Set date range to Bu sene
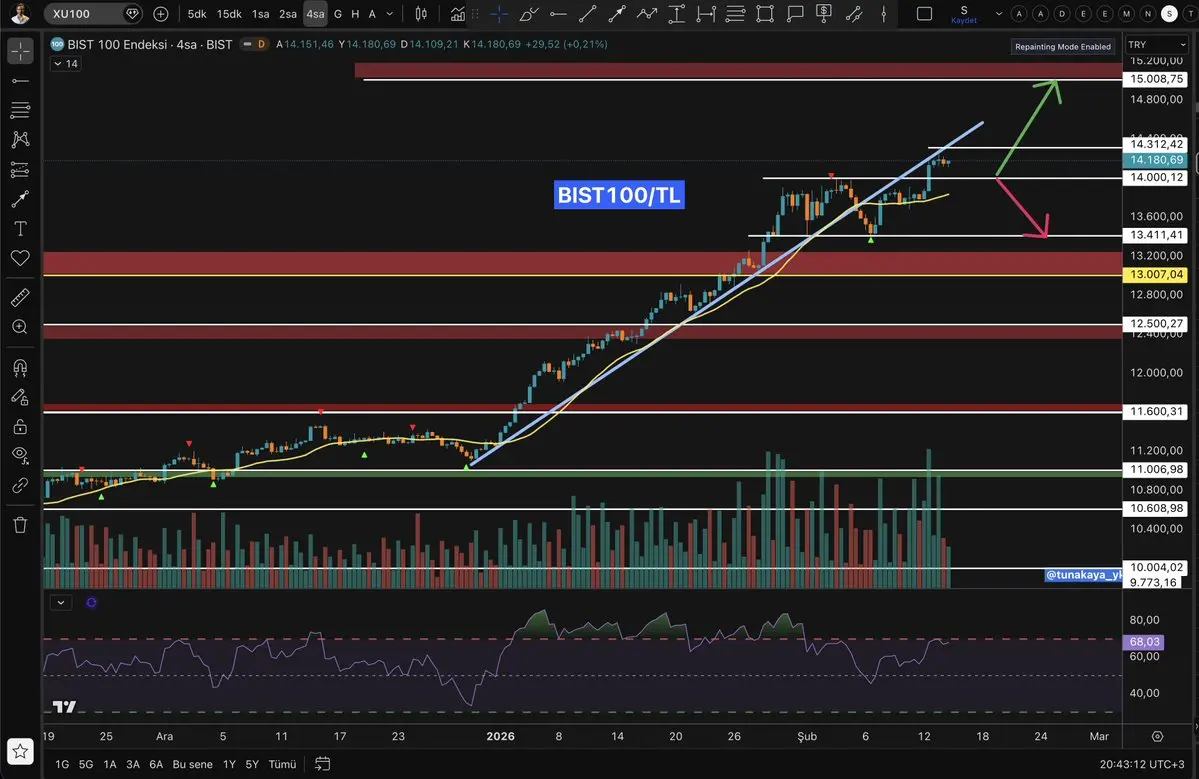The height and width of the screenshot is (779, 1199). pos(193,764)
